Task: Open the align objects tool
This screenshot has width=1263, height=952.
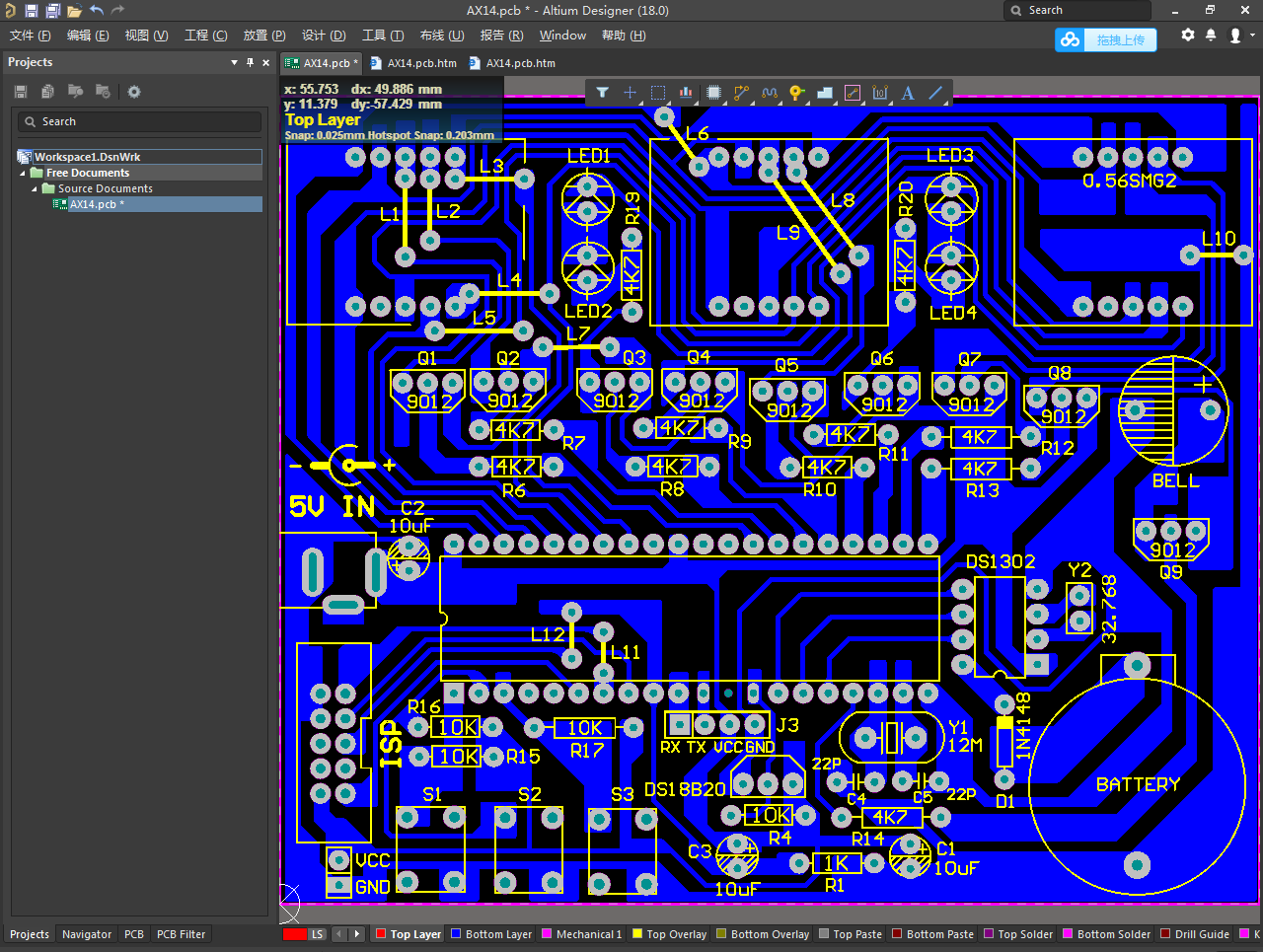Action: [x=686, y=93]
